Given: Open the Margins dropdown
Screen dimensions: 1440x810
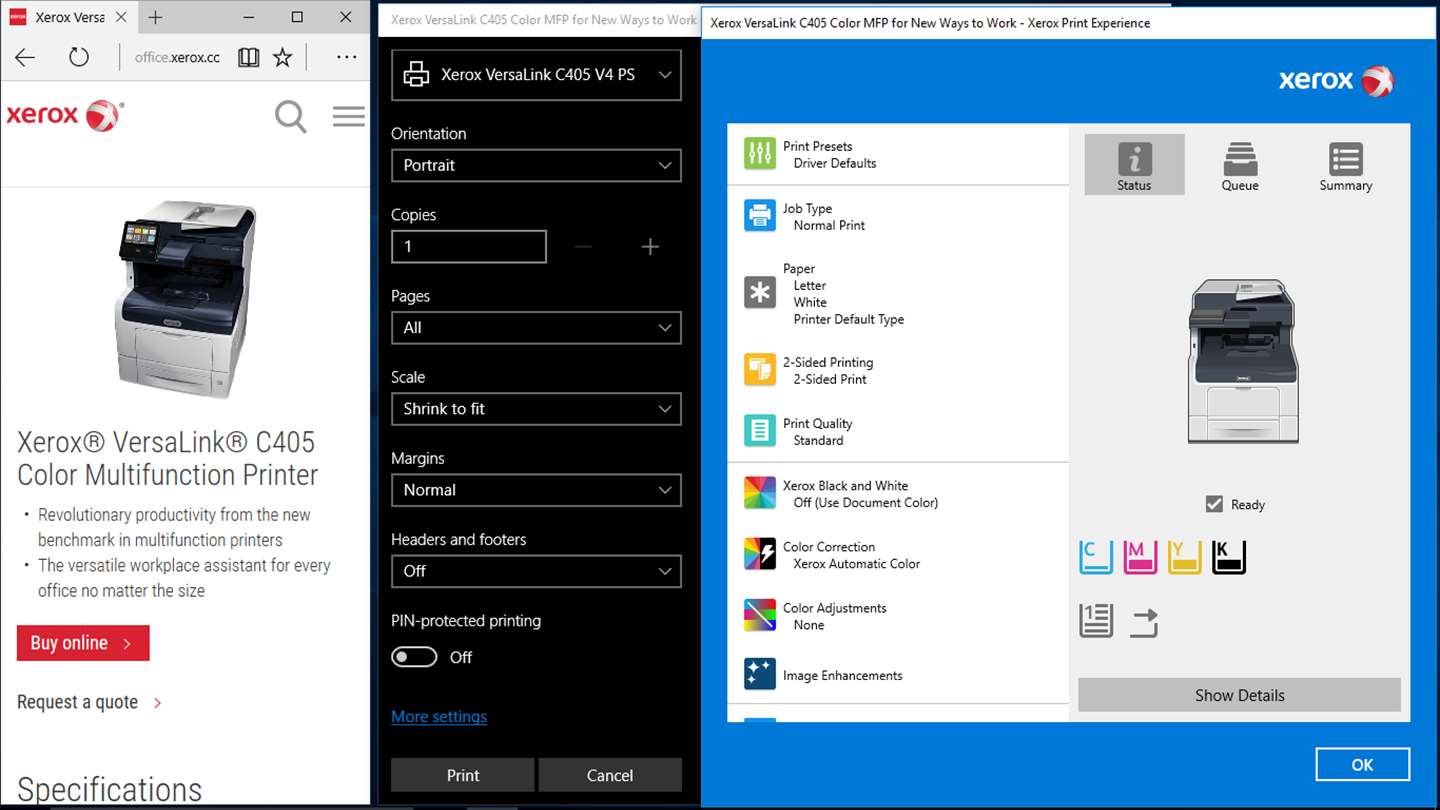Looking at the screenshot, I should 536,489.
